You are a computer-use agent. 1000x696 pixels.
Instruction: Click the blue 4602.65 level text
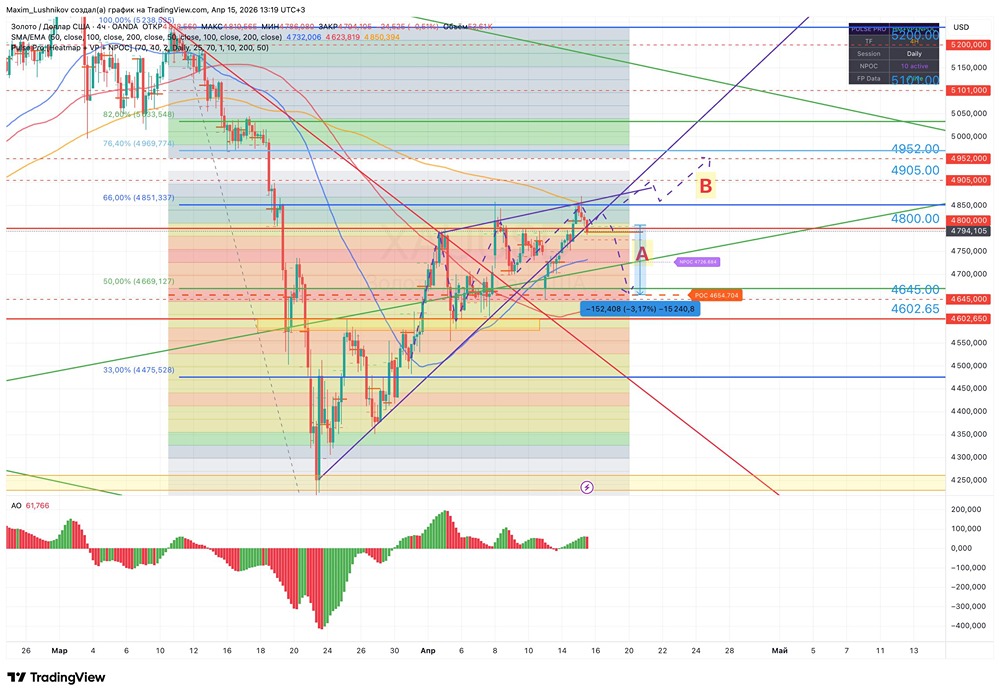coord(915,309)
